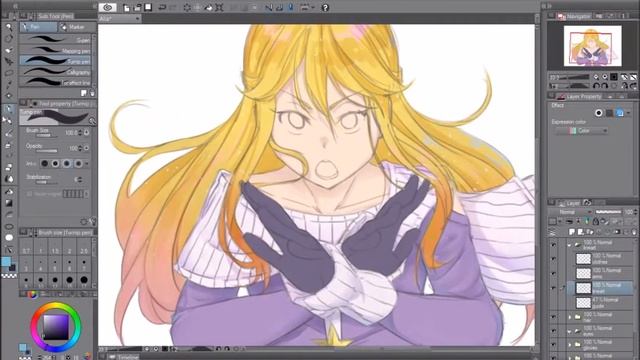
Task: Open the Timeline tab at bottom
Action: tap(124, 357)
